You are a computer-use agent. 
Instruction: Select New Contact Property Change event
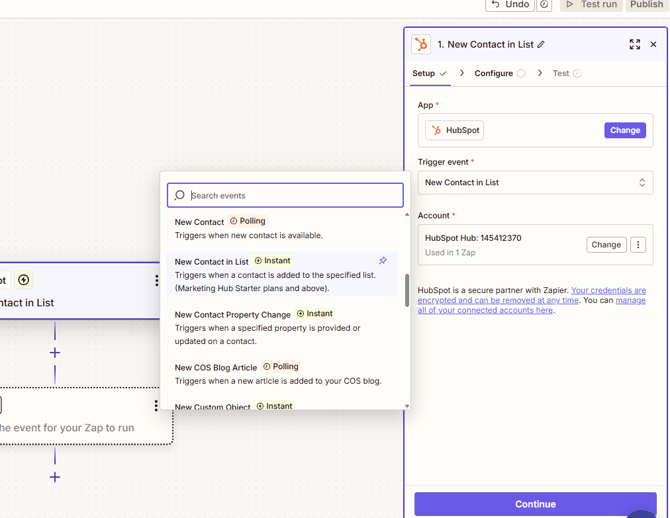282,327
